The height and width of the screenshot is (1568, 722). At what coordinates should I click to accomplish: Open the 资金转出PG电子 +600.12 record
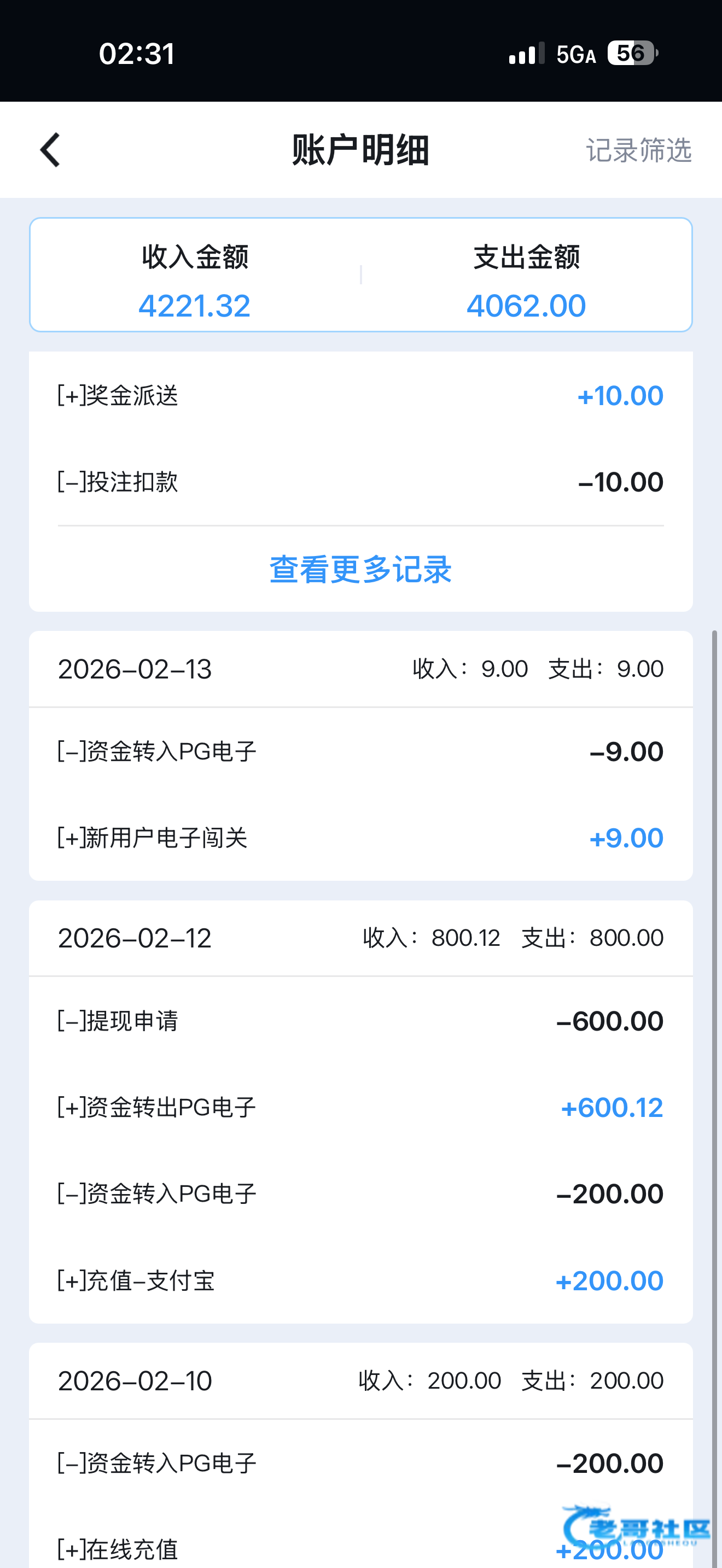point(360,1107)
